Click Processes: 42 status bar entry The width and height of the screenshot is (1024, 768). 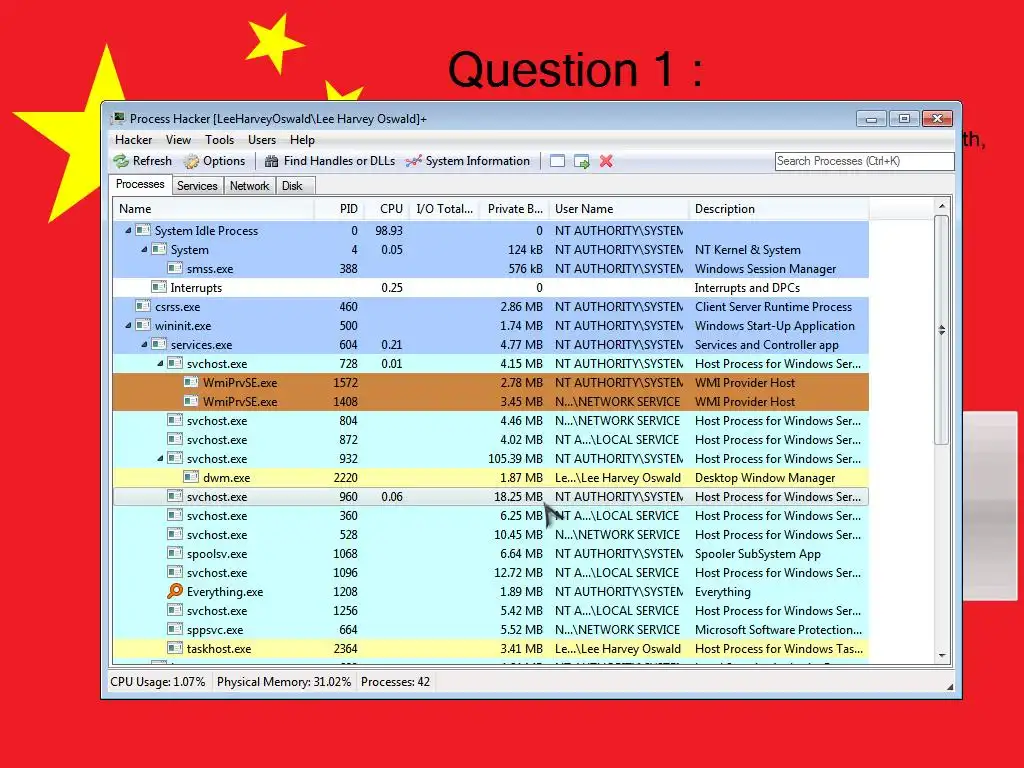click(x=395, y=681)
